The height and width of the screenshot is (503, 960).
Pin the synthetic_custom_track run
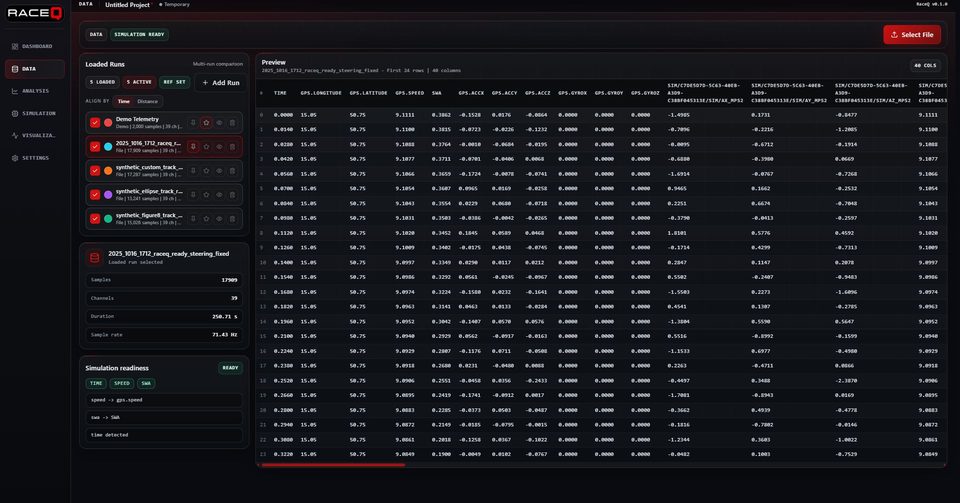(193, 171)
